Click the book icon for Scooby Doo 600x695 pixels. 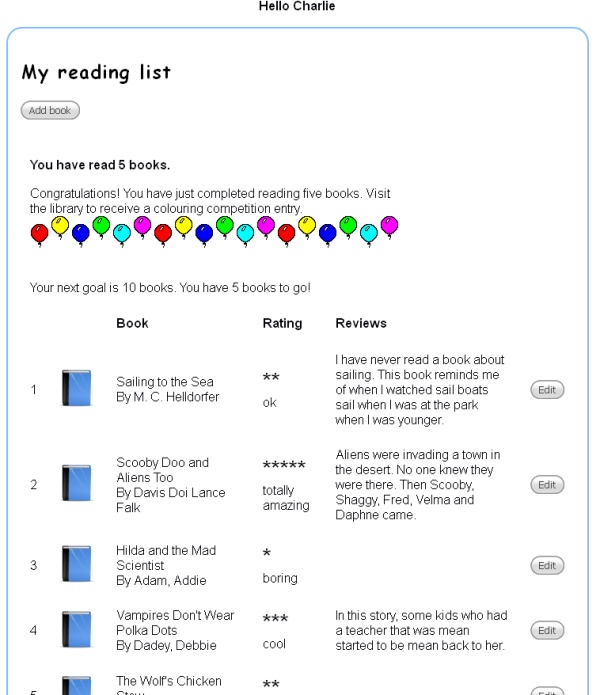pos(77,483)
